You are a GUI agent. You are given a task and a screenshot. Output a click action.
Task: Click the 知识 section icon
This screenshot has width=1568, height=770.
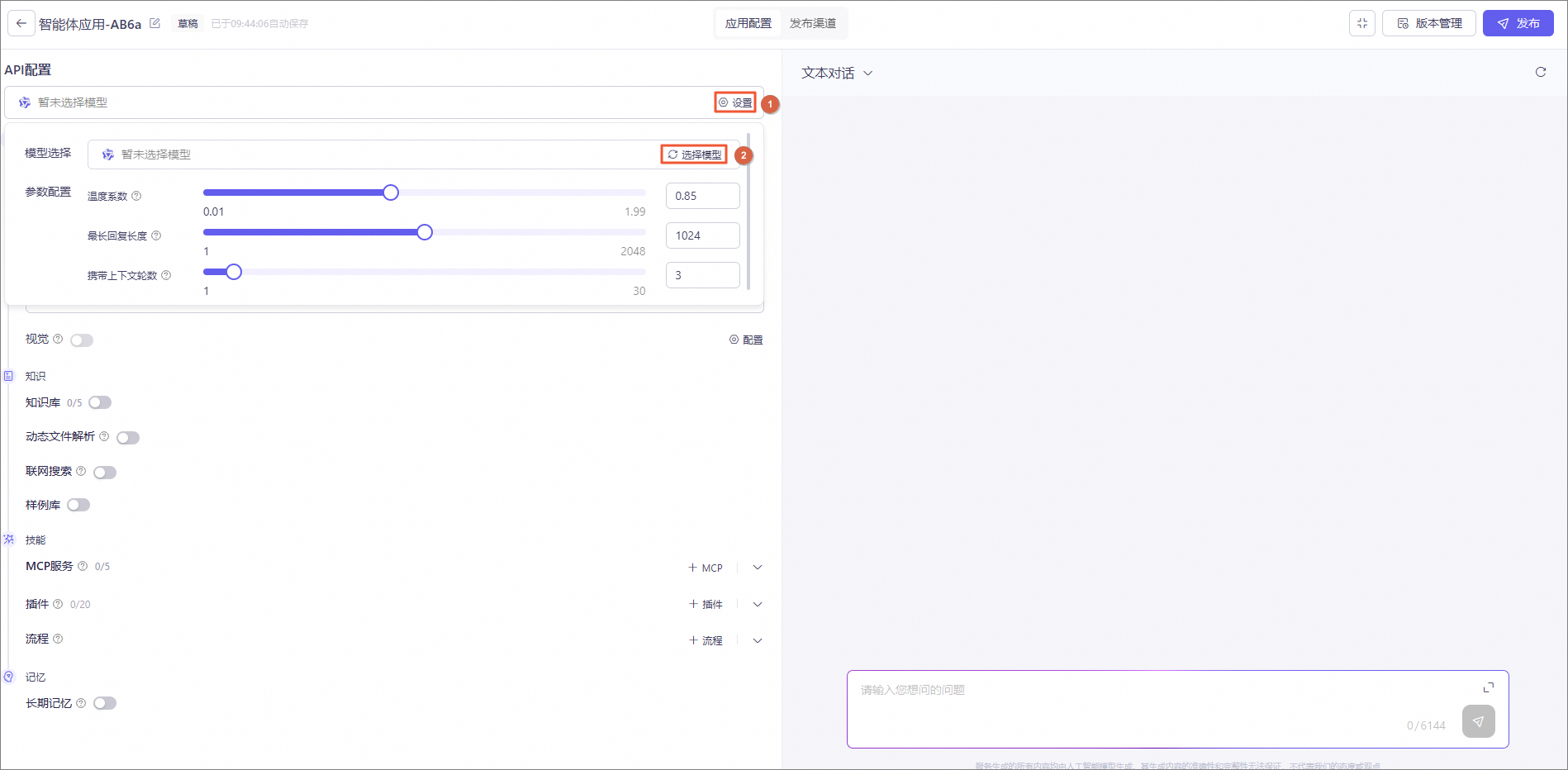(9, 376)
